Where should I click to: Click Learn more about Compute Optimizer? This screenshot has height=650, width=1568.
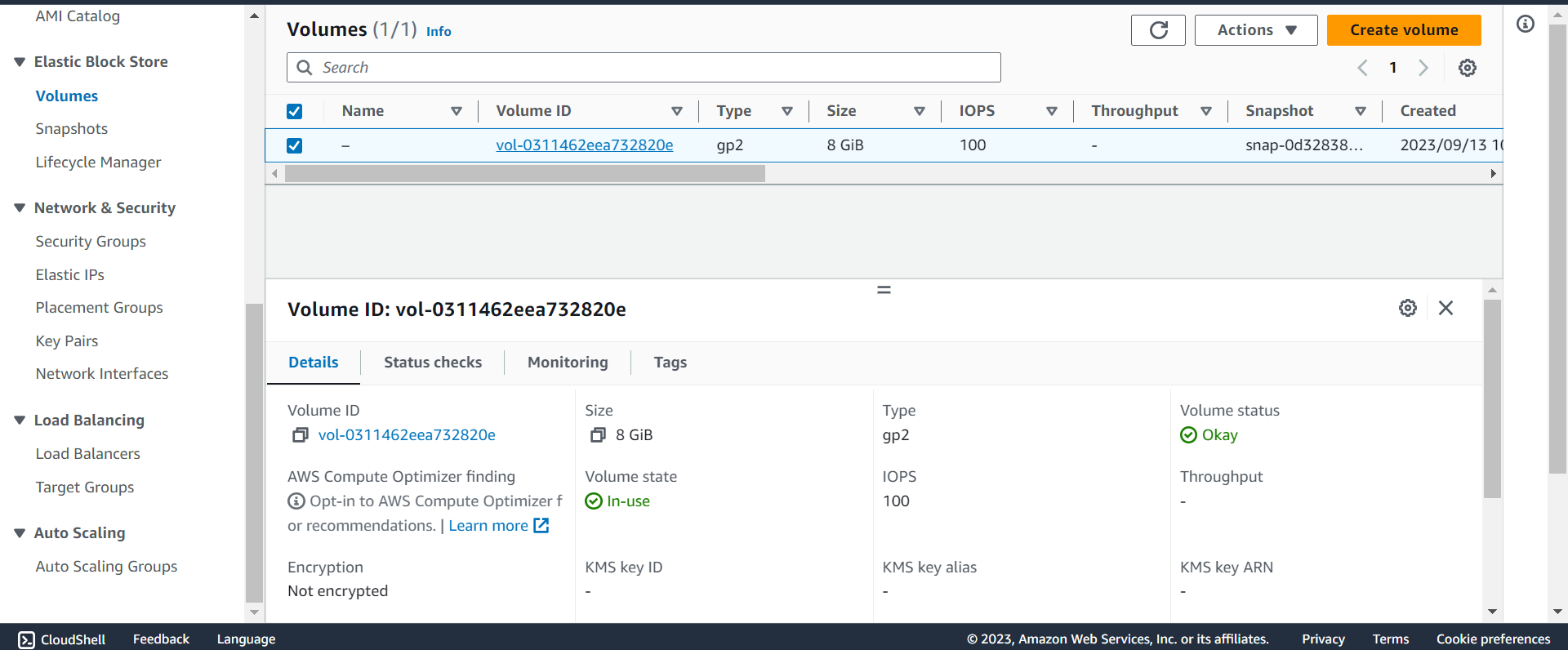click(488, 526)
